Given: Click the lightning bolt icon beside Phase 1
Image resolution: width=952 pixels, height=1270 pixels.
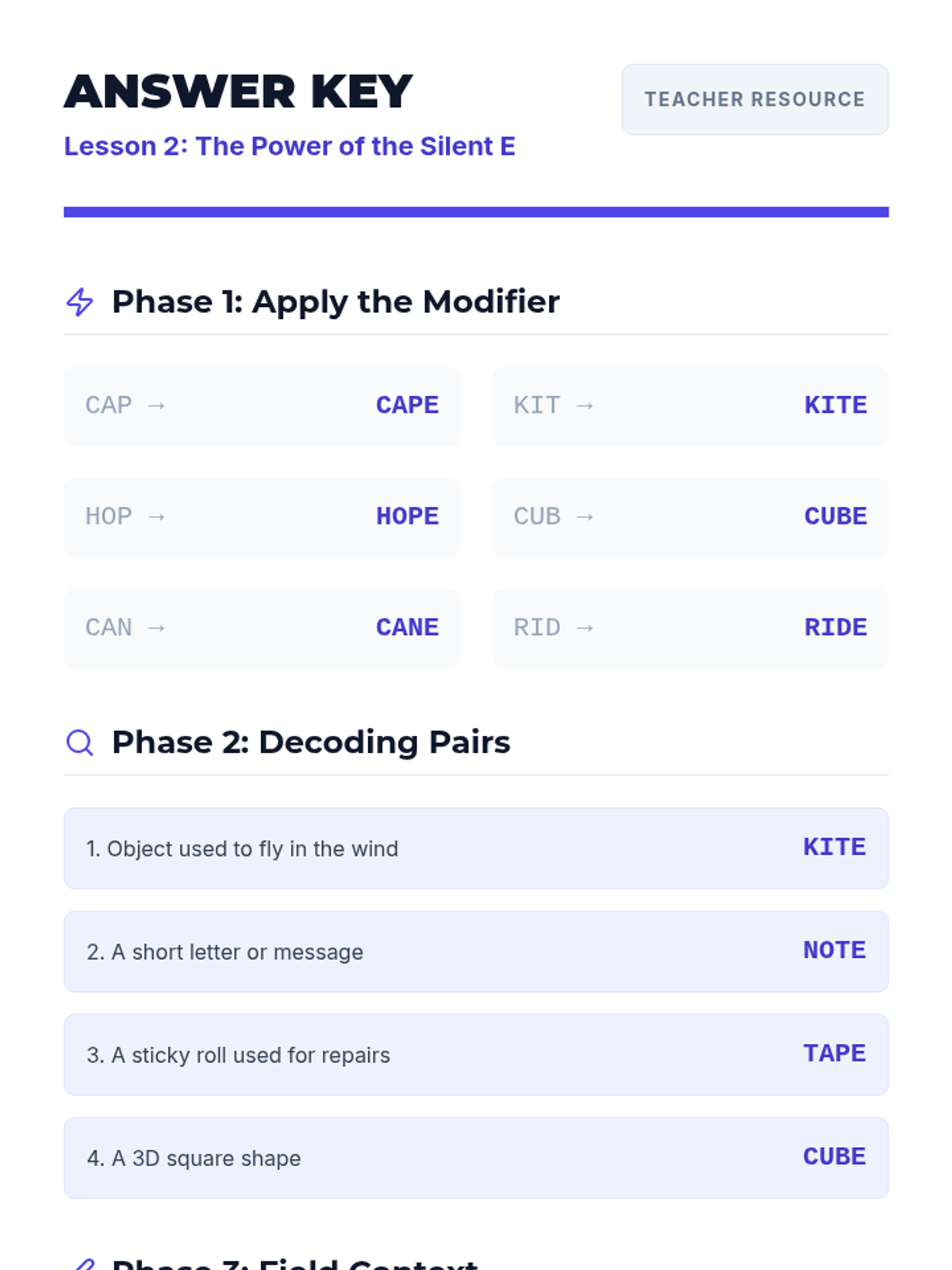Looking at the screenshot, I should pos(79,302).
